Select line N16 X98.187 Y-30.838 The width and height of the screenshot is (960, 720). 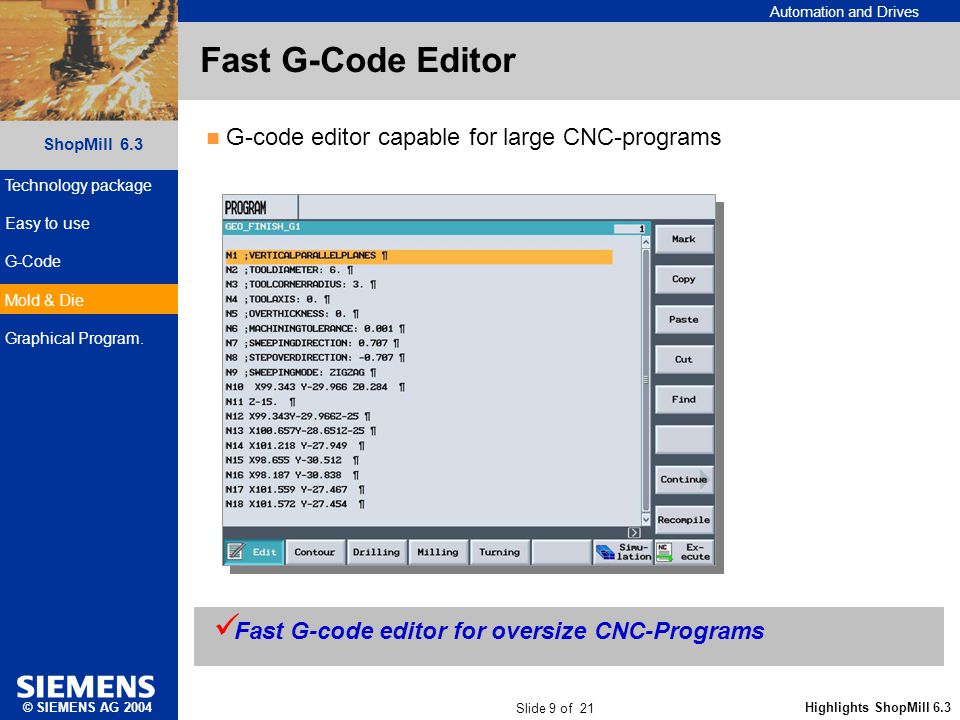click(292, 476)
